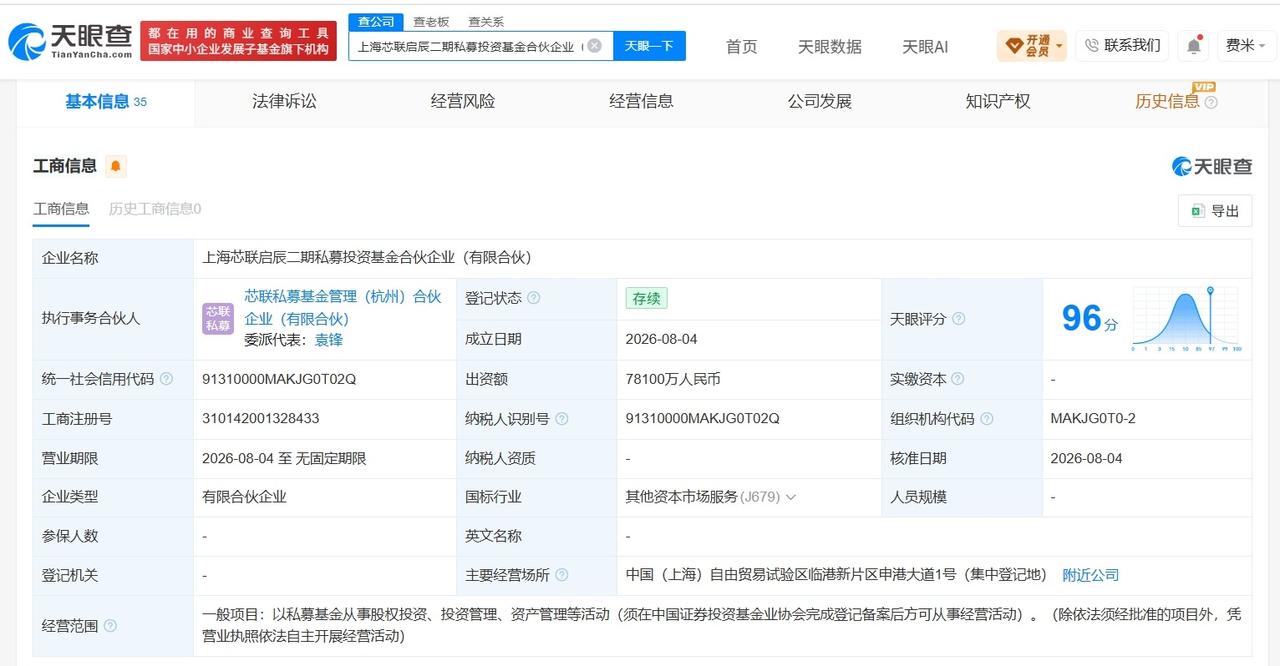Image resolution: width=1280 pixels, height=666 pixels.
Task: Click help icon next to 天眼评分
Action: [x=958, y=319]
